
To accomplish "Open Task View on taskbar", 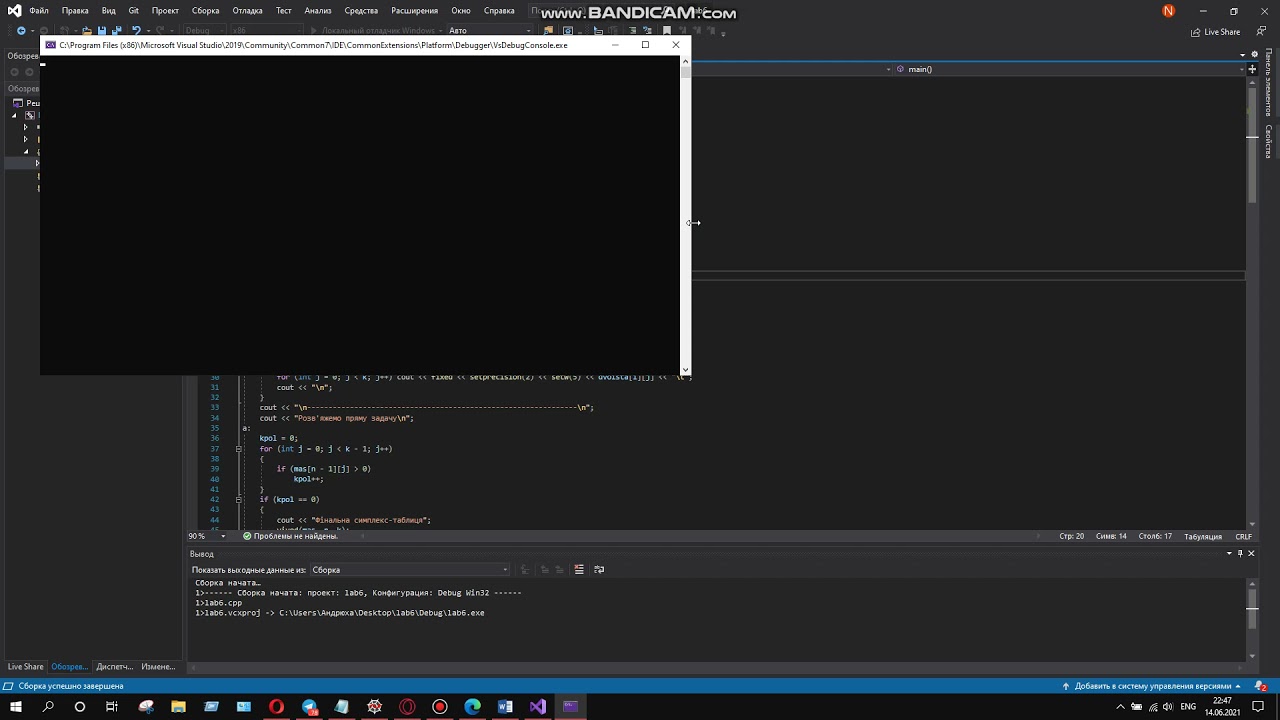I will click(x=112, y=707).
